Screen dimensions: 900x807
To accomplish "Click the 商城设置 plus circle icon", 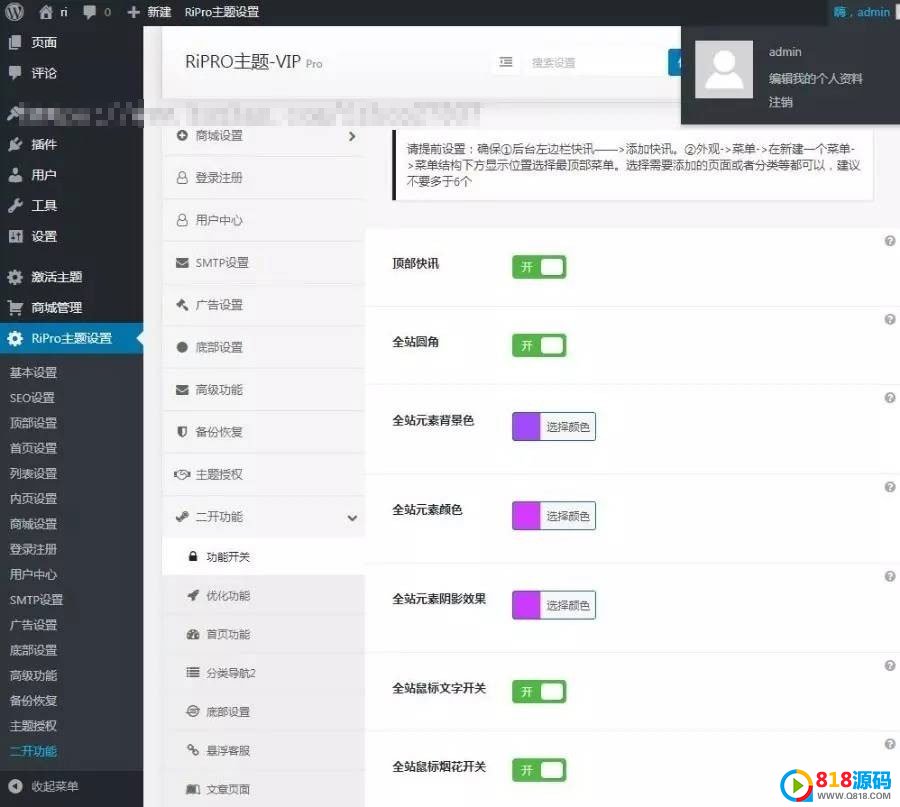I will coord(182,135).
